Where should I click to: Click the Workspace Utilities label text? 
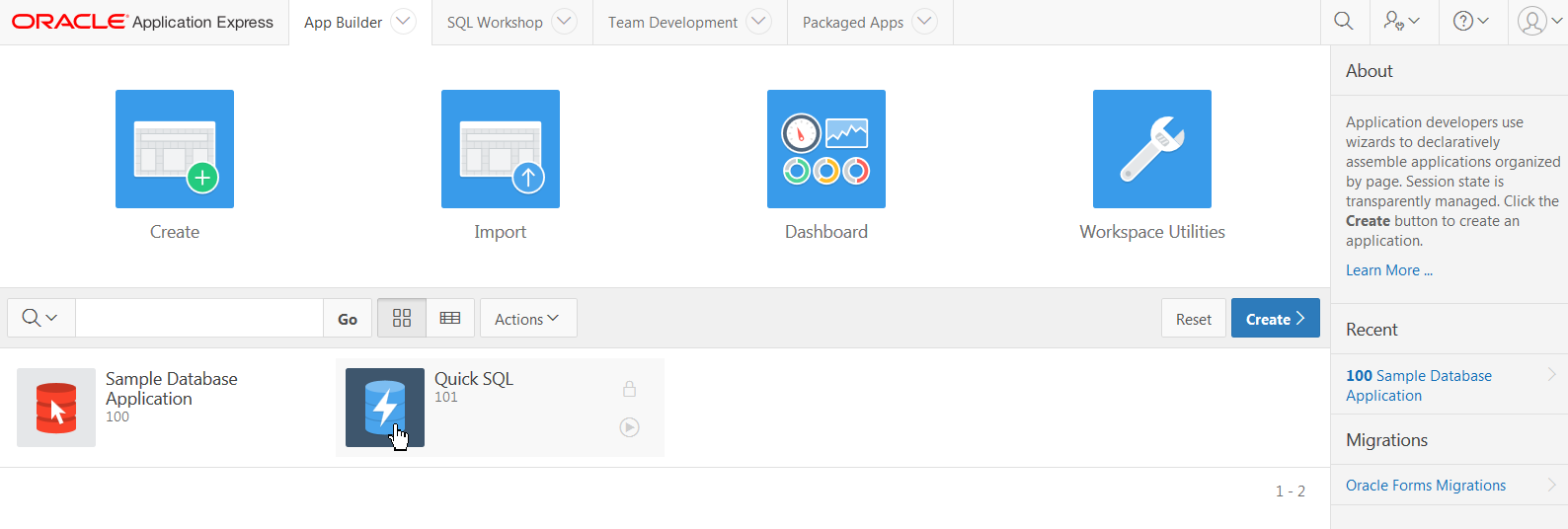pyautogui.click(x=1152, y=232)
